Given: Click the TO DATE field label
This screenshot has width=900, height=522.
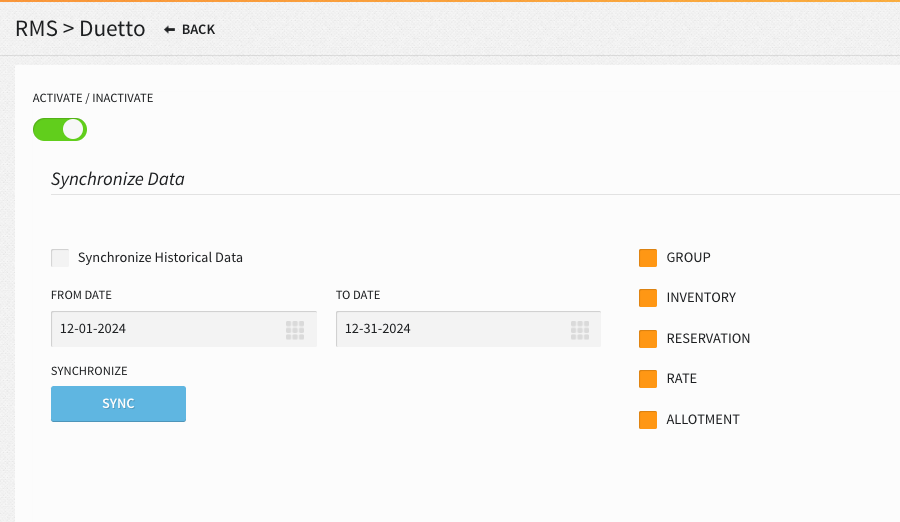Looking at the screenshot, I should [x=358, y=295].
